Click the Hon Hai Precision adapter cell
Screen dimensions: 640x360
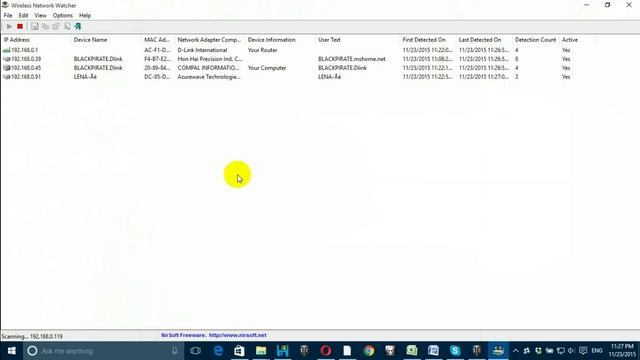coord(210,59)
